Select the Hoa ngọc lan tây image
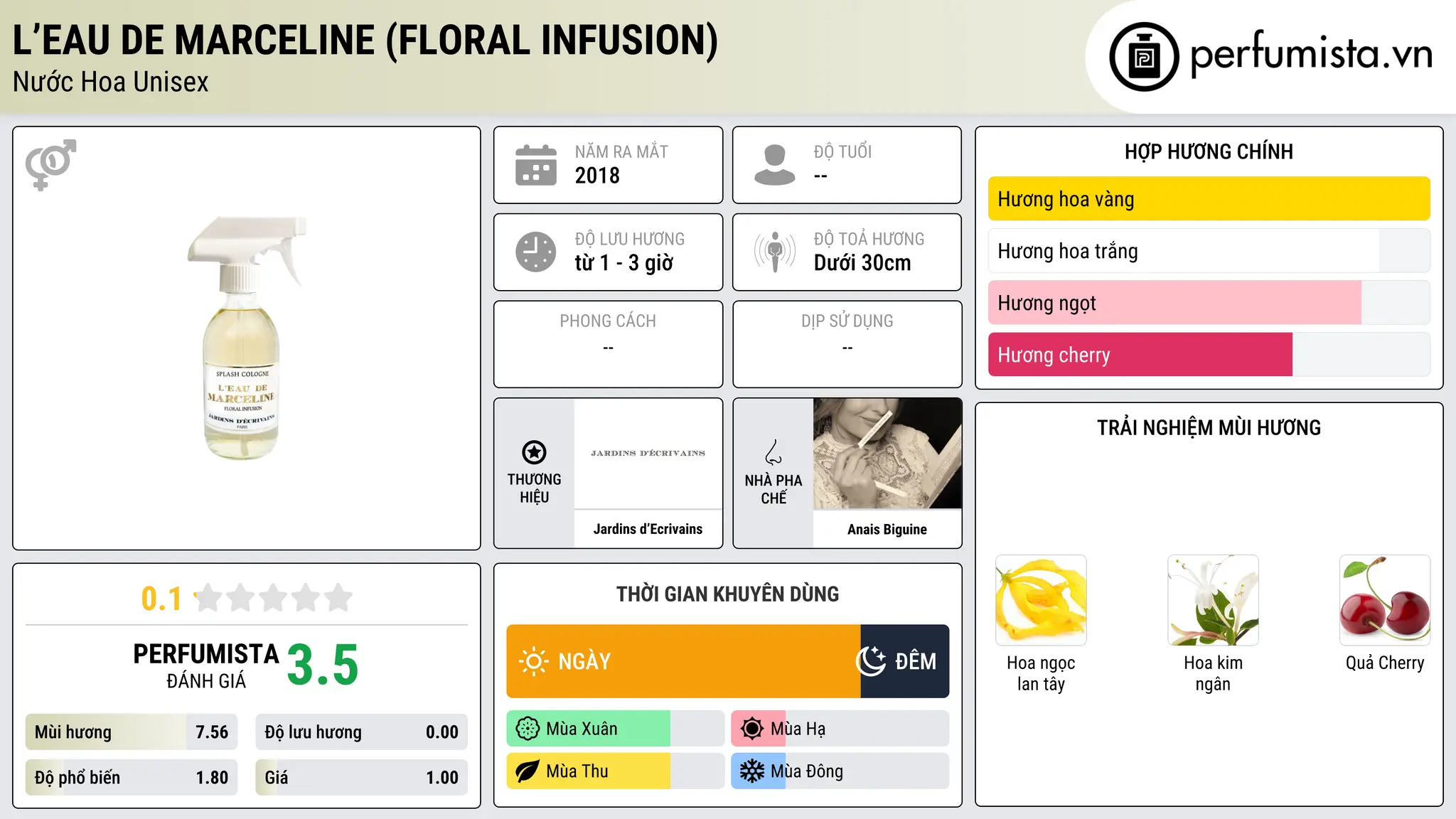This screenshot has height=819, width=1456. [x=1041, y=600]
